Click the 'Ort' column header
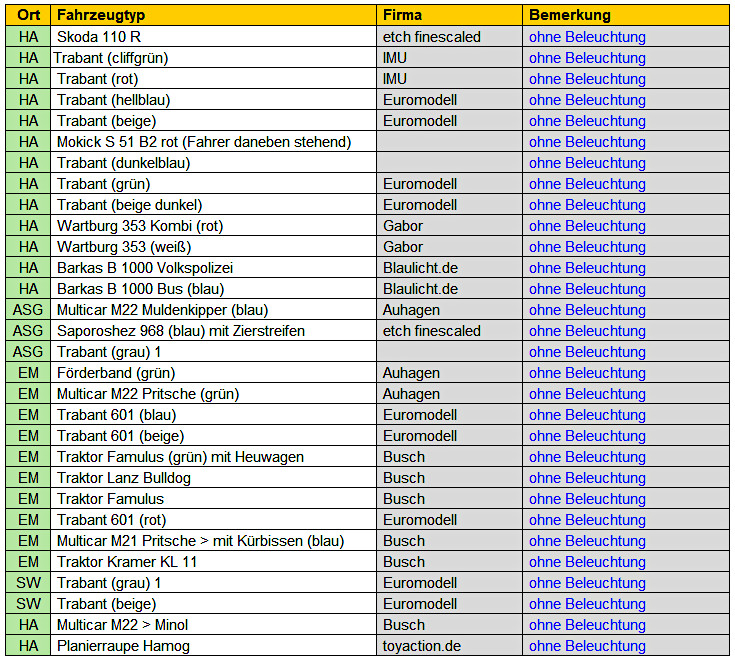 [x=28, y=15]
